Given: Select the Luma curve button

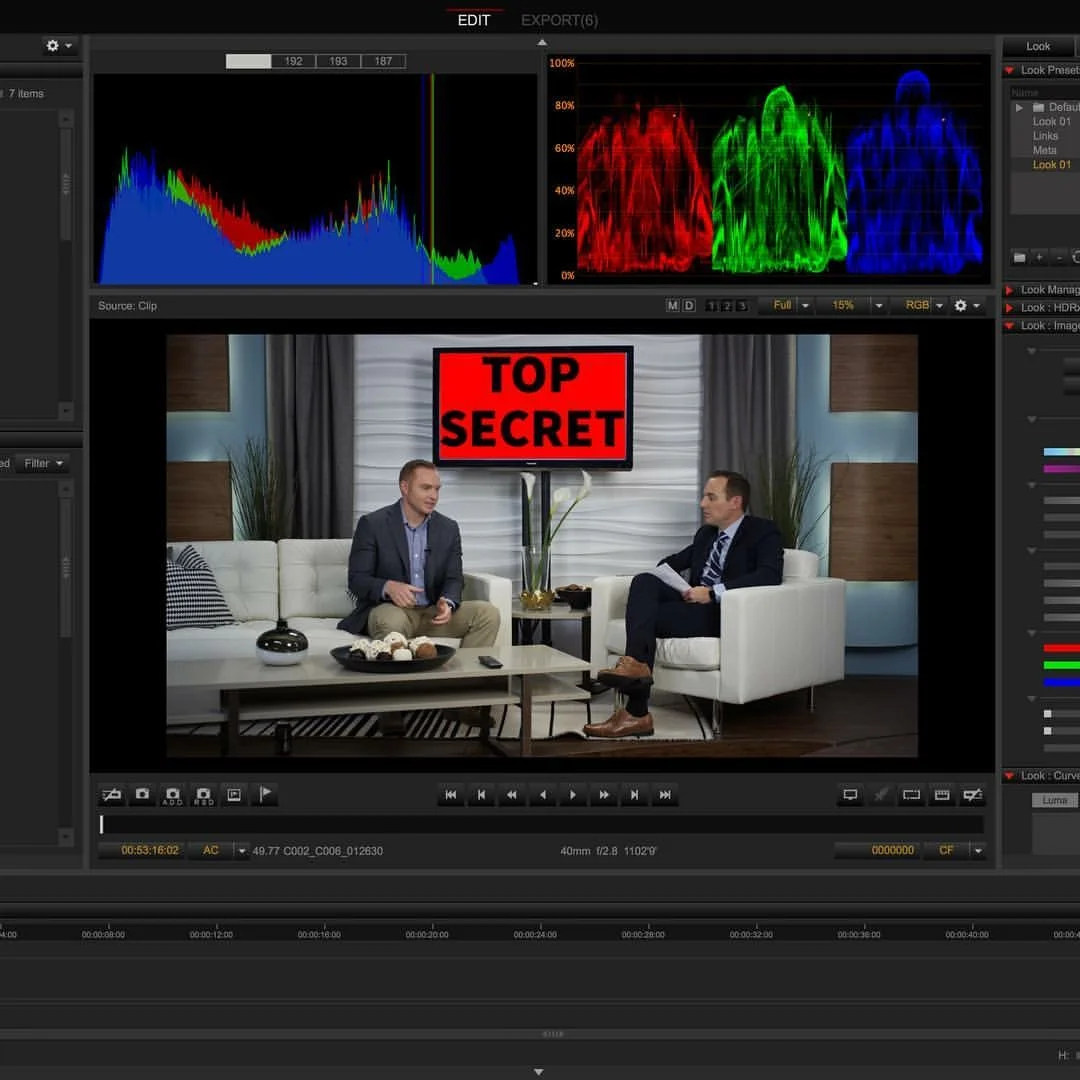Looking at the screenshot, I should point(1055,800).
